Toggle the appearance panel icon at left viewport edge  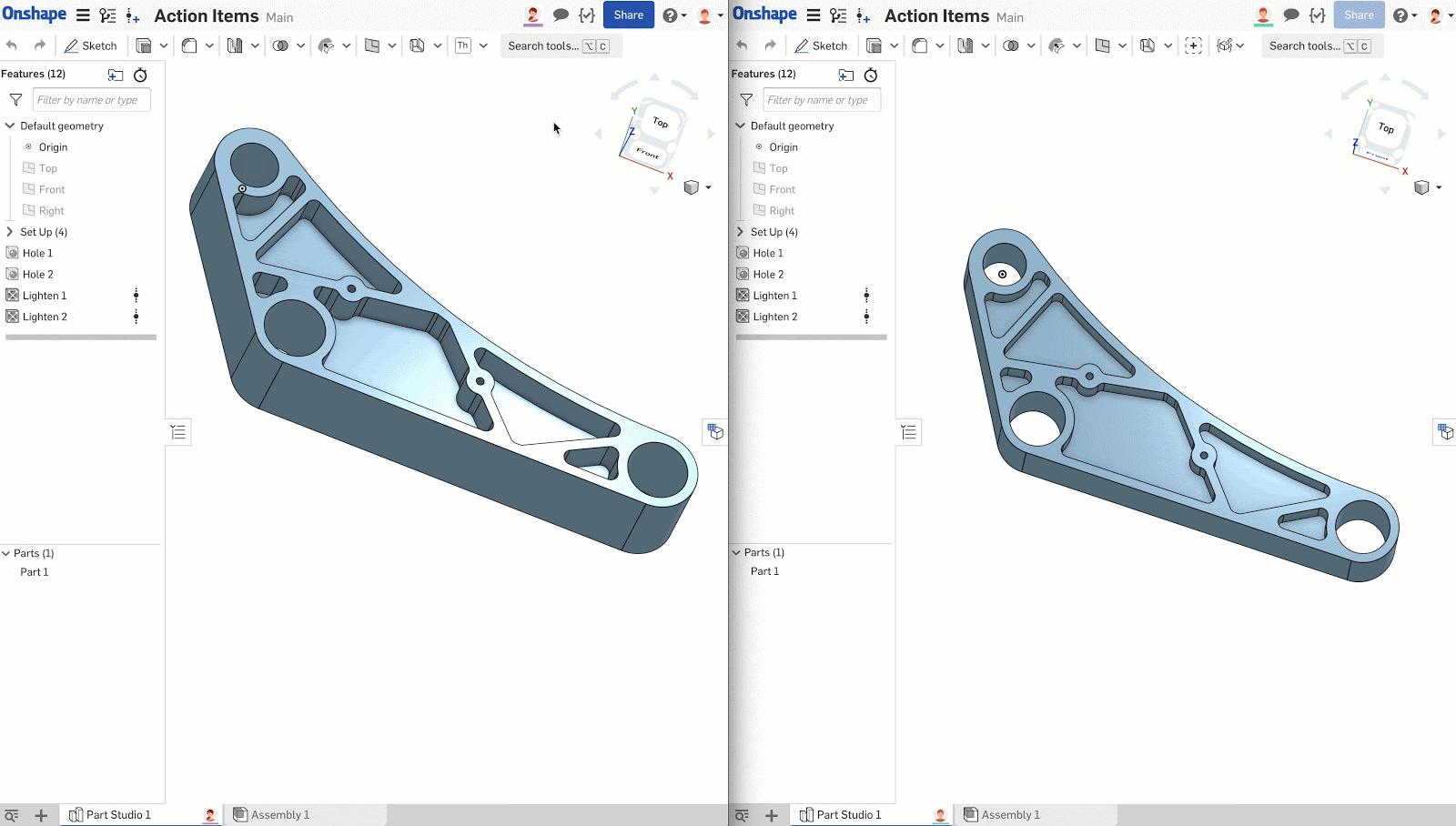point(715,432)
